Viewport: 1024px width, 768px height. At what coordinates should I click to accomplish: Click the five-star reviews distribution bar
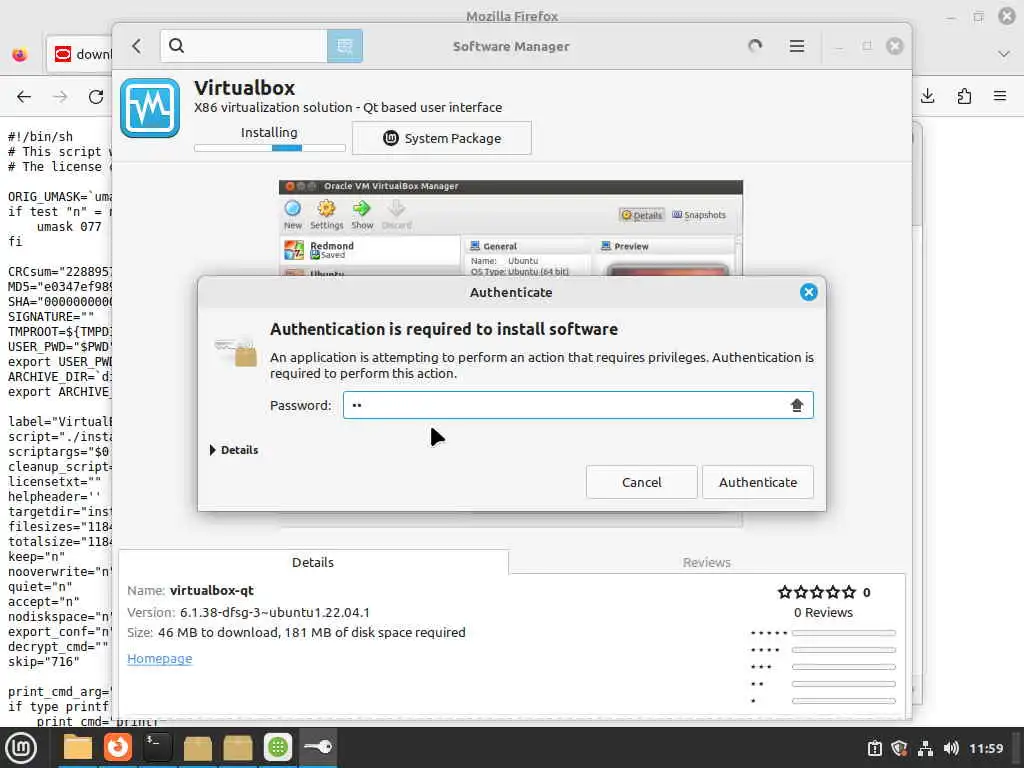coord(843,633)
